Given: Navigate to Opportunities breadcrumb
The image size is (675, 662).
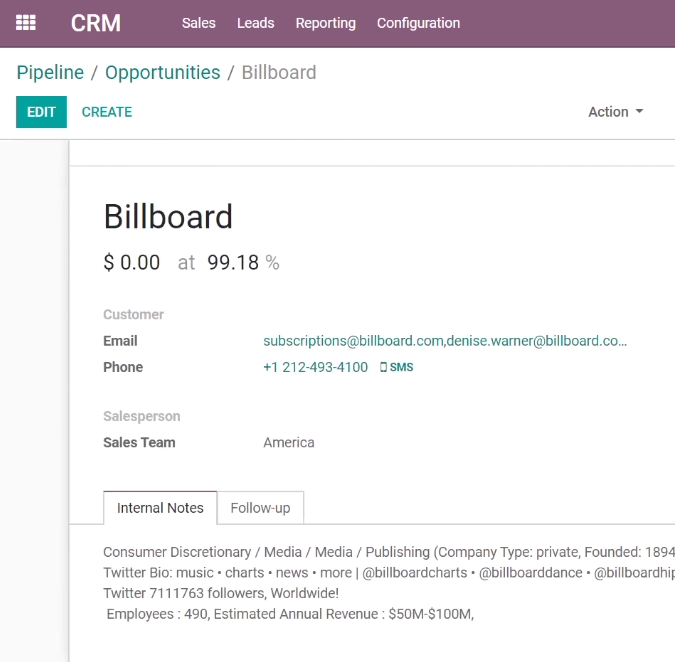Looking at the screenshot, I should pyautogui.click(x=163, y=72).
